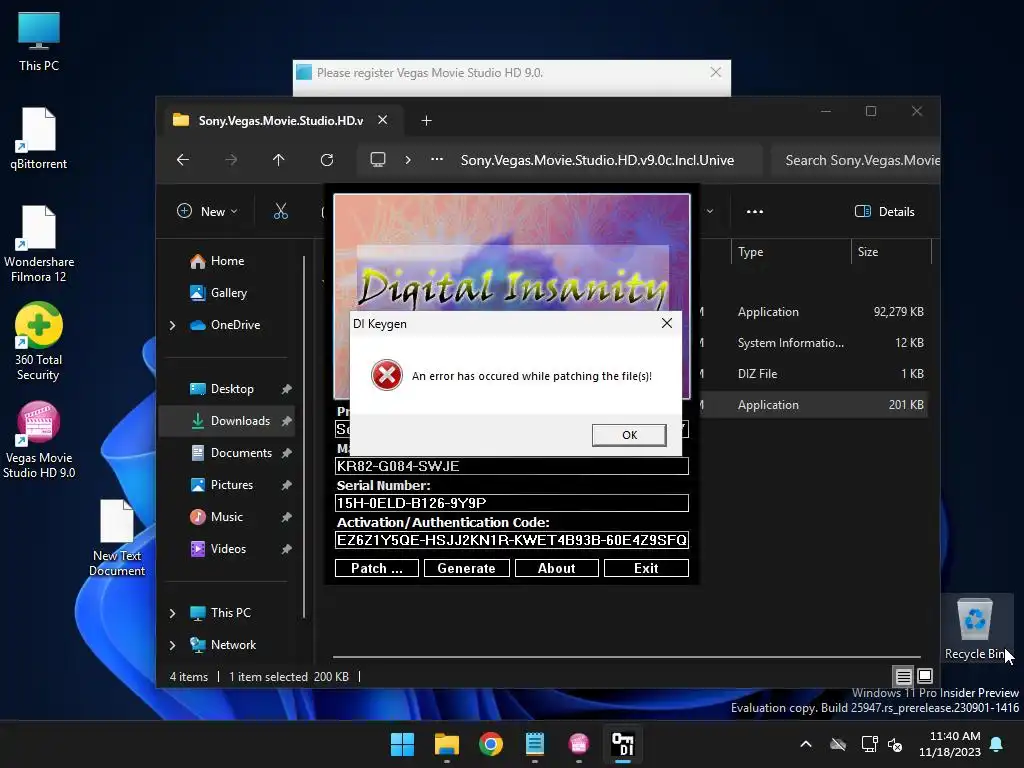This screenshot has width=1024, height=768.
Task: Switch to details list view icon
Action: click(903, 676)
